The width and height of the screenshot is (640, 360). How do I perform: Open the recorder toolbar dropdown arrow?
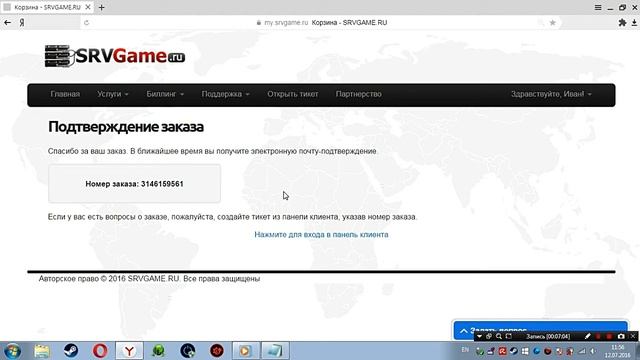pos(479,336)
